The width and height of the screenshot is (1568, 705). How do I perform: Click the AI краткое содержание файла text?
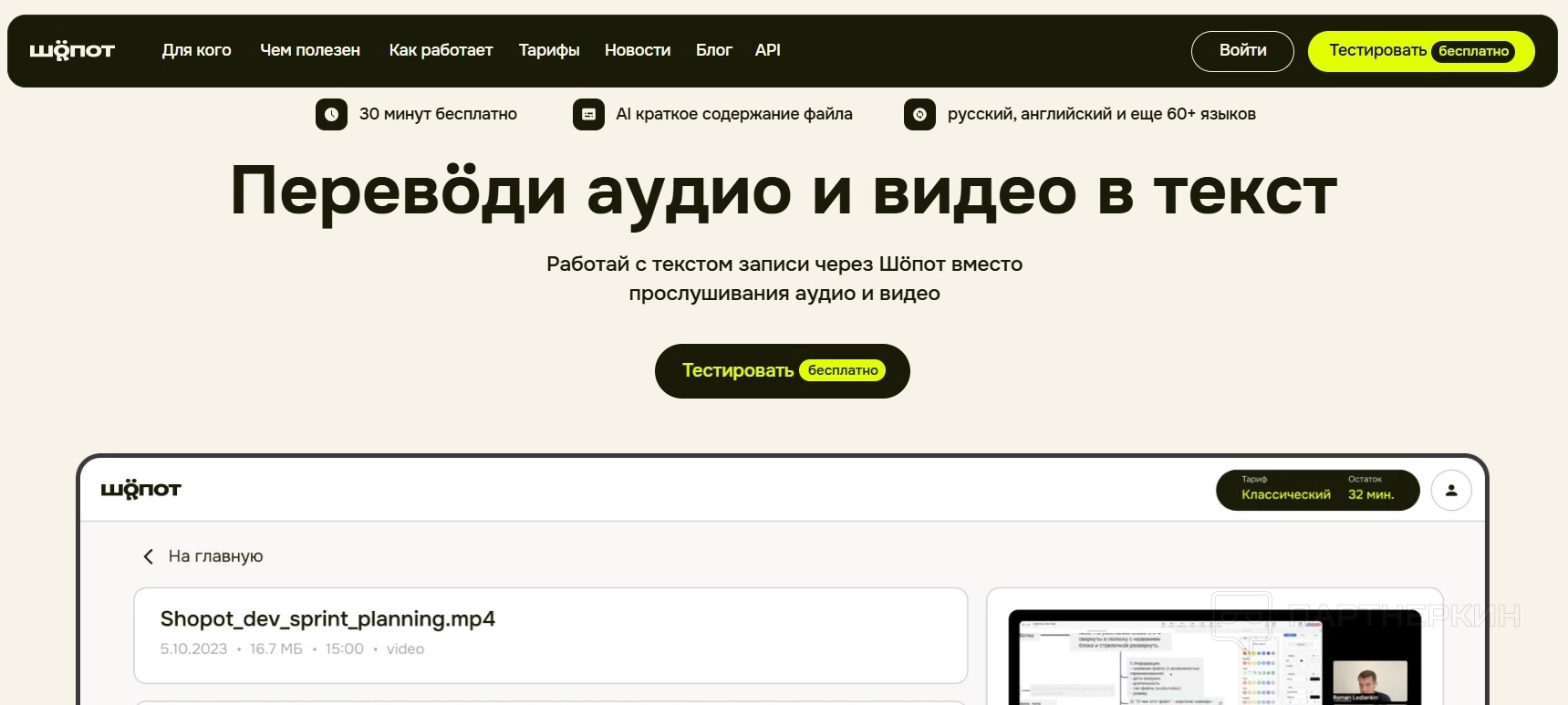pos(734,114)
